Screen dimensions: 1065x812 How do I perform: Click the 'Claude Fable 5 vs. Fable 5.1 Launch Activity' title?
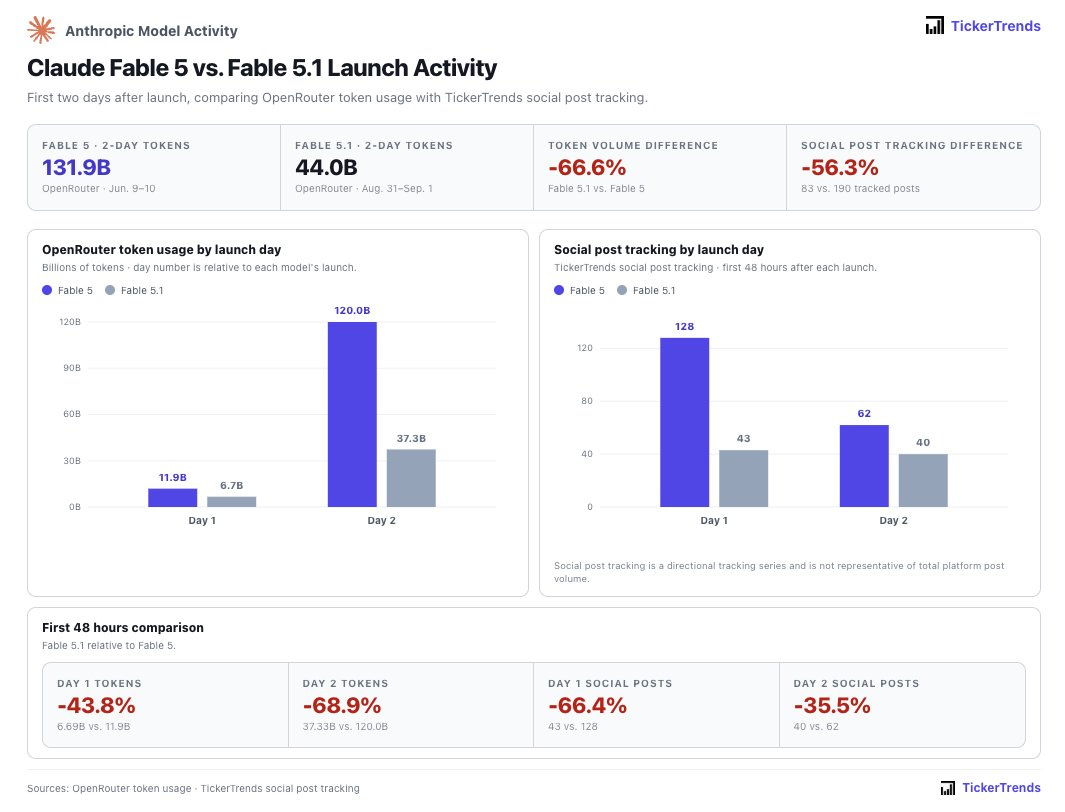[x=262, y=68]
